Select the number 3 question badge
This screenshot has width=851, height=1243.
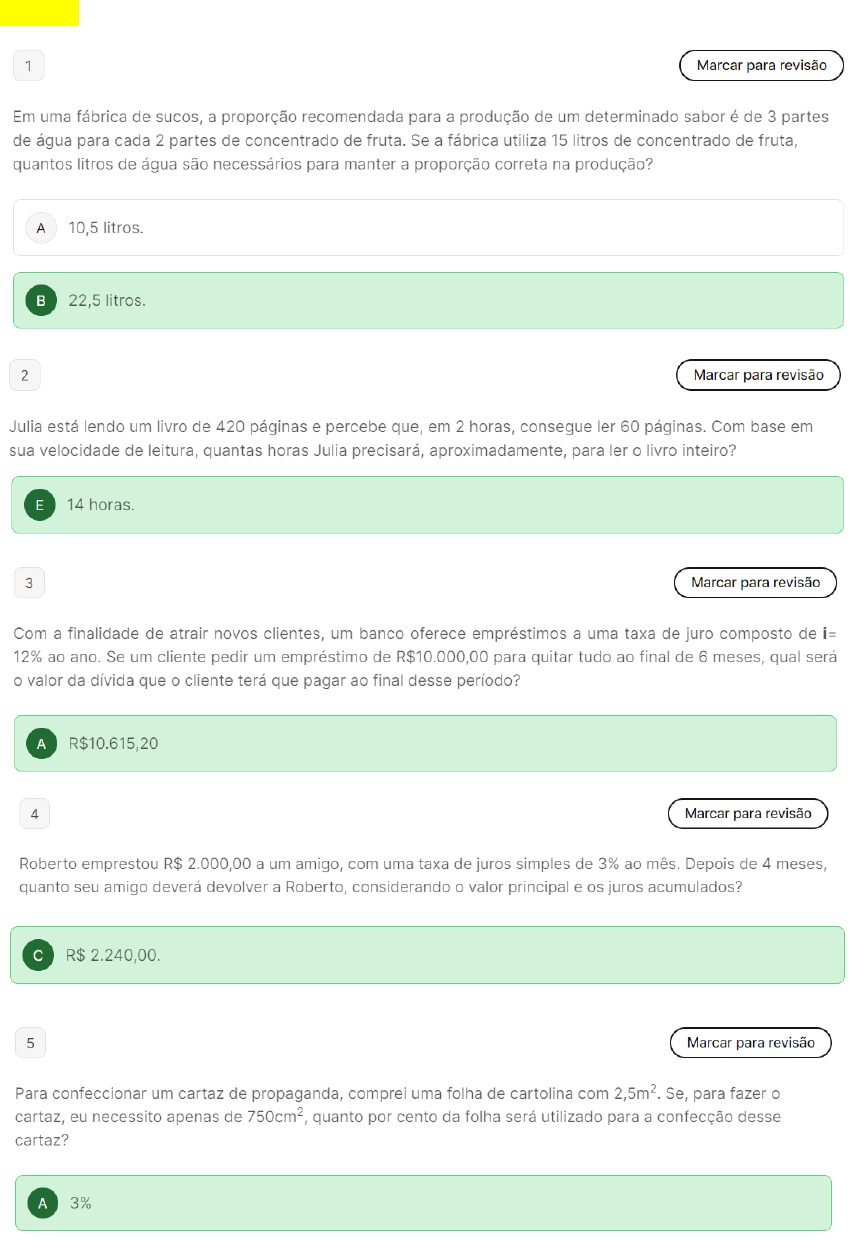pyautogui.click(x=29, y=583)
